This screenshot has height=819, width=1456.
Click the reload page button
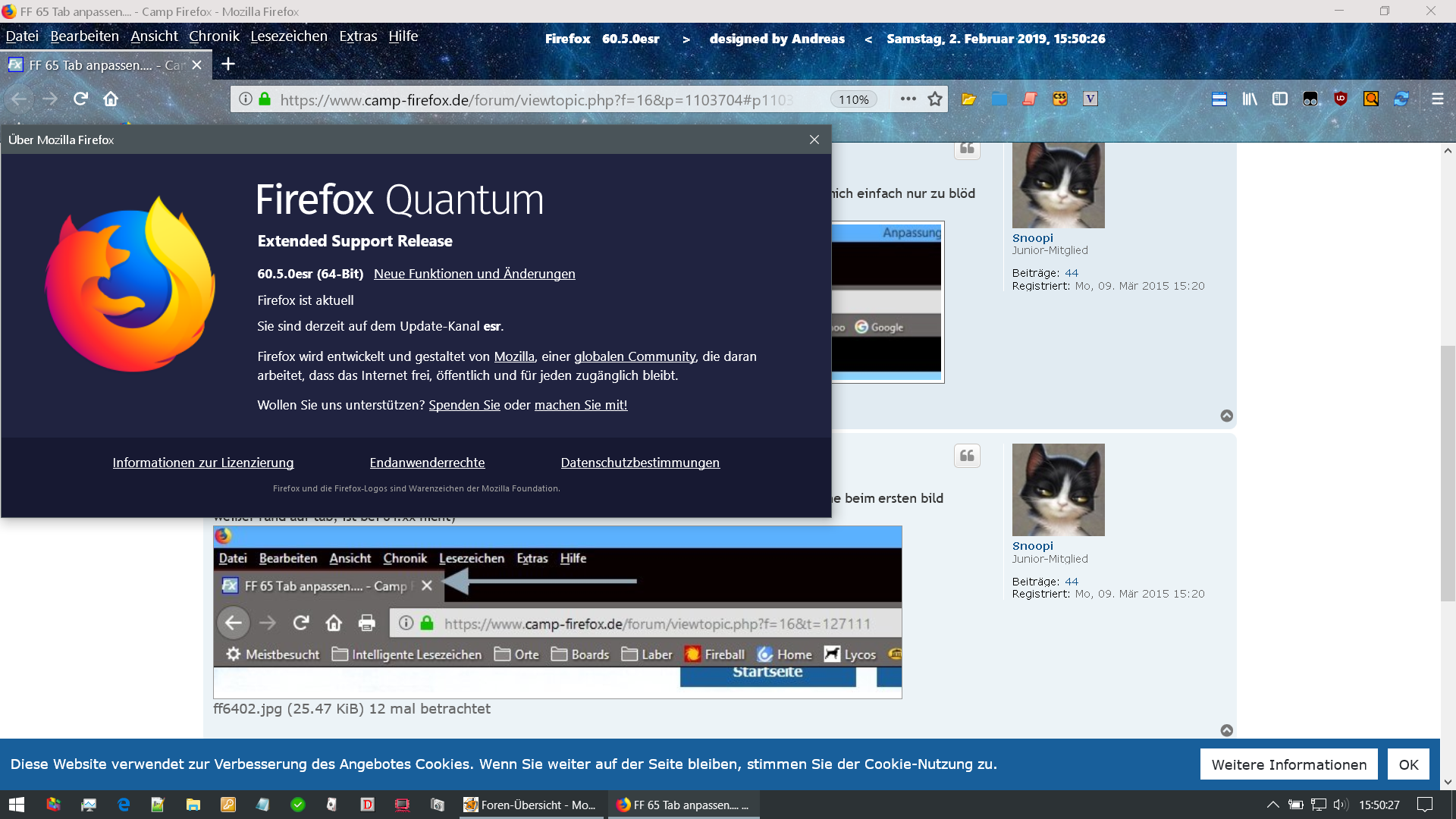tap(80, 99)
